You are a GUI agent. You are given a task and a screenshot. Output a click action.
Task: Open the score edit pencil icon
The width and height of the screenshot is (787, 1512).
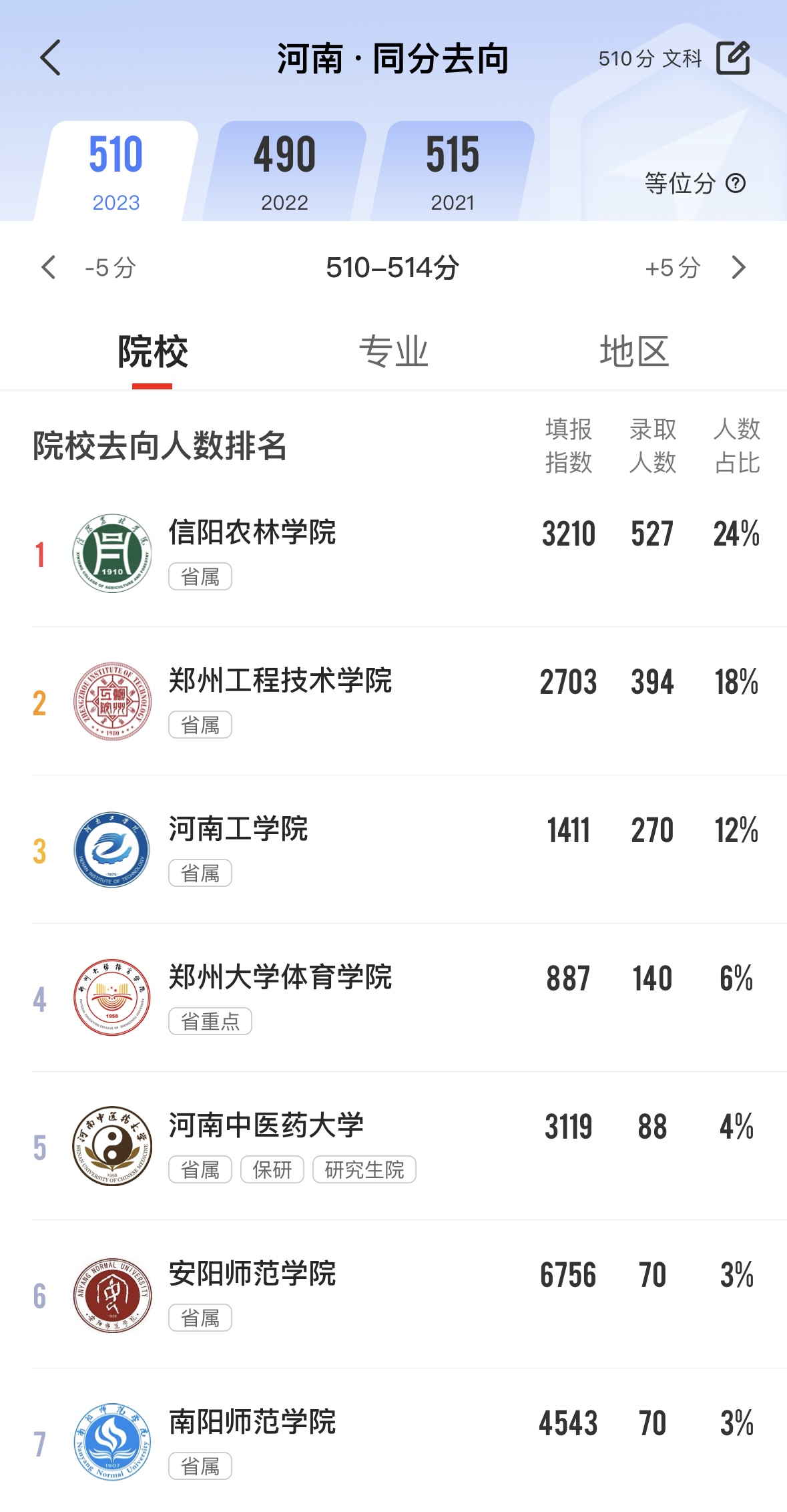click(x=733, y=58)
